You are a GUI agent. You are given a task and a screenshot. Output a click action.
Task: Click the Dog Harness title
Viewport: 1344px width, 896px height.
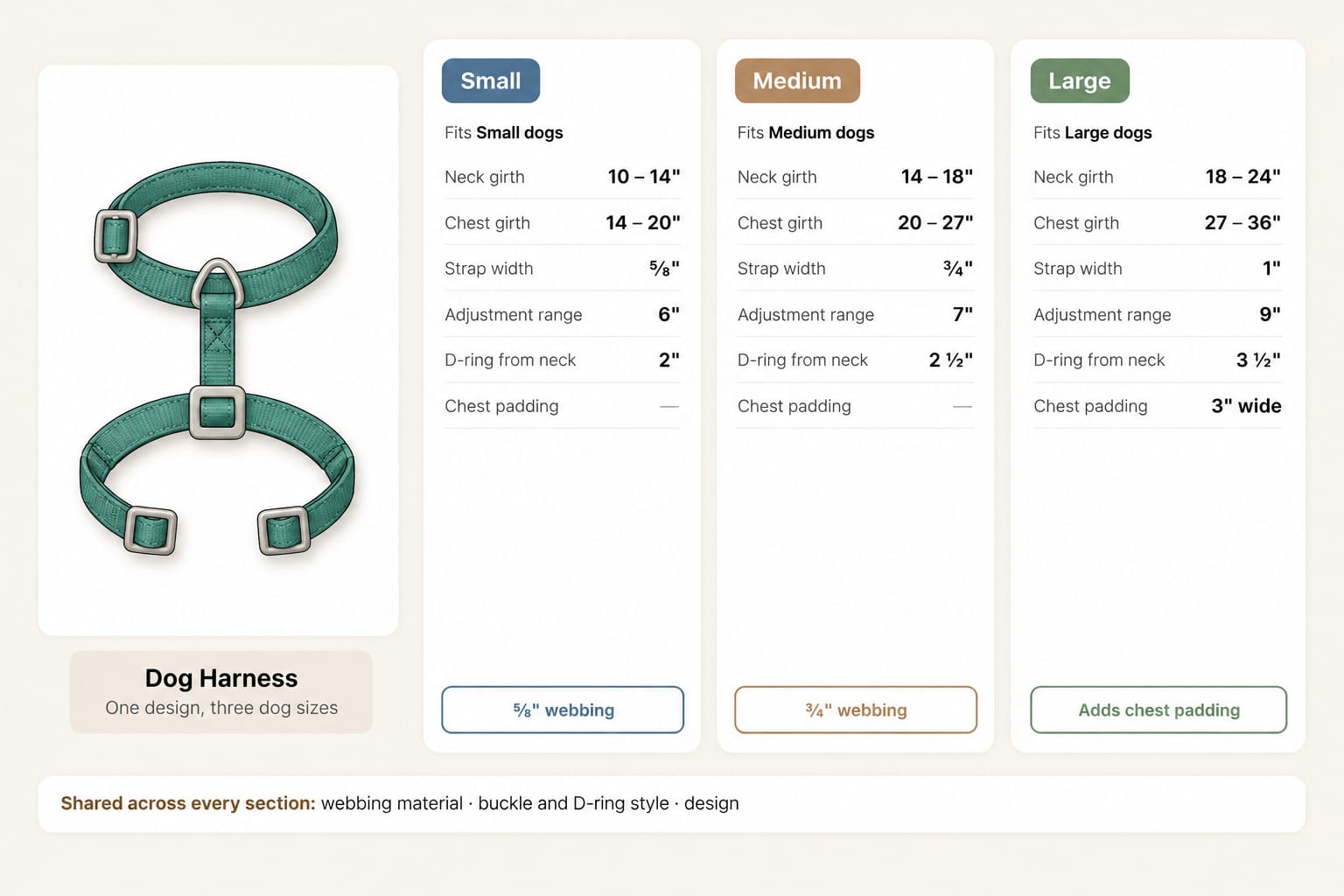click(x=221, y=678)
